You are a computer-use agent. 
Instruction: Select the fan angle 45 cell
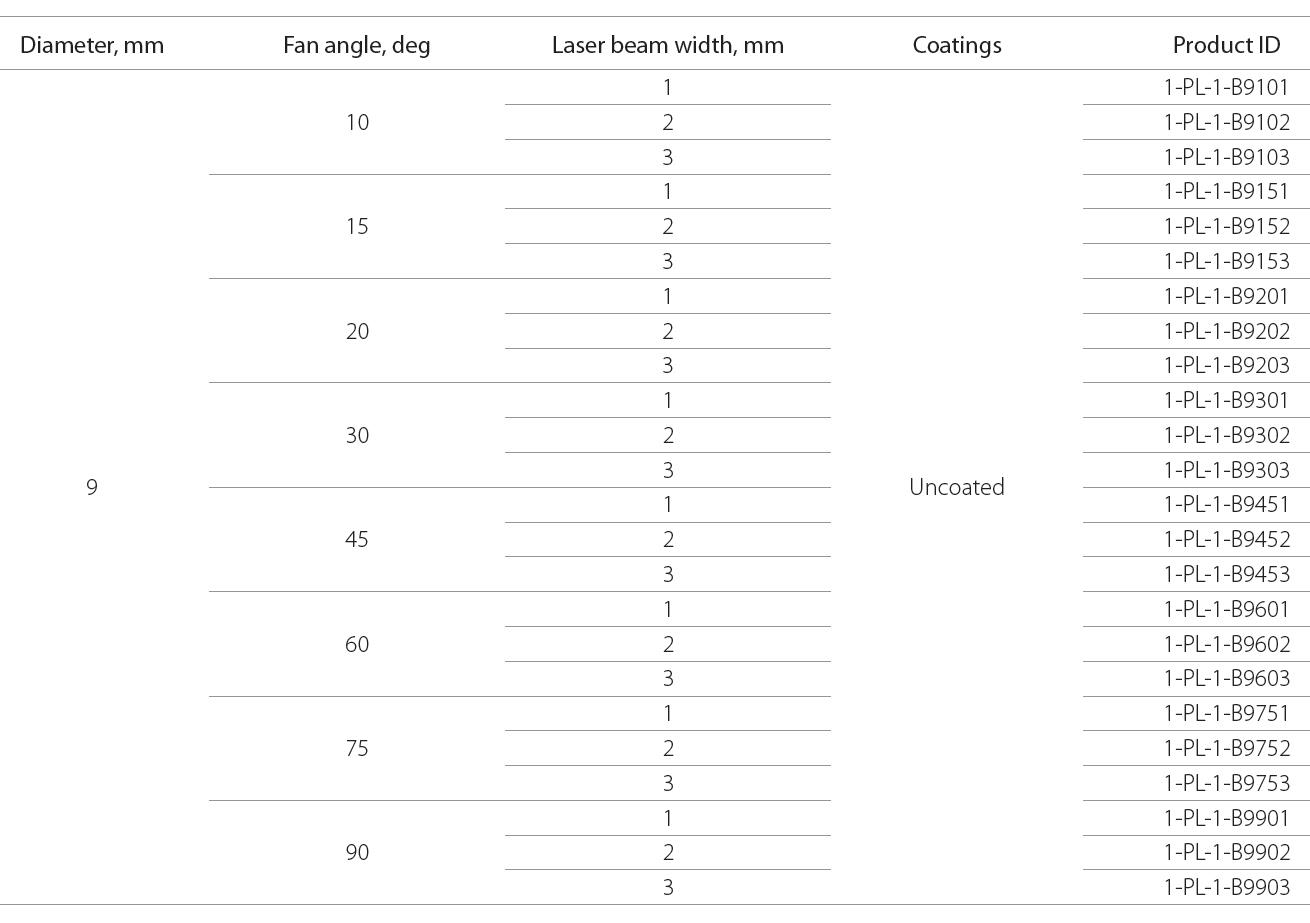click(357, 539)
